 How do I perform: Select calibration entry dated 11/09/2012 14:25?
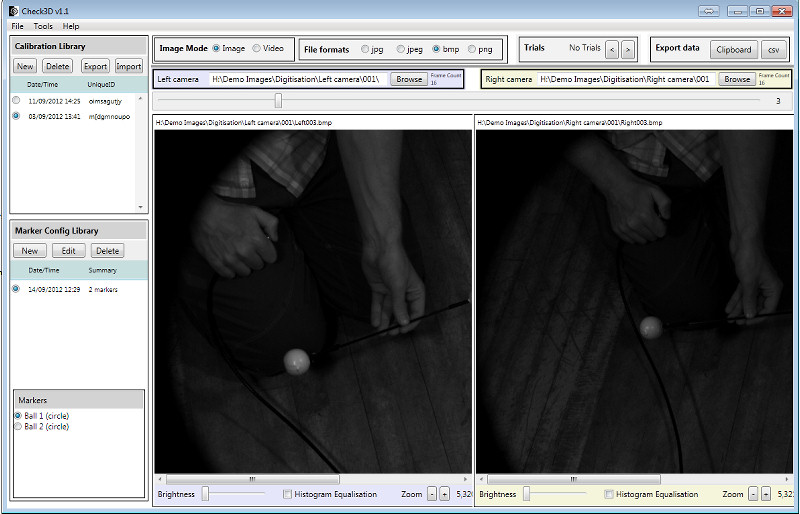pyautogui.click(x=16, y=100)
